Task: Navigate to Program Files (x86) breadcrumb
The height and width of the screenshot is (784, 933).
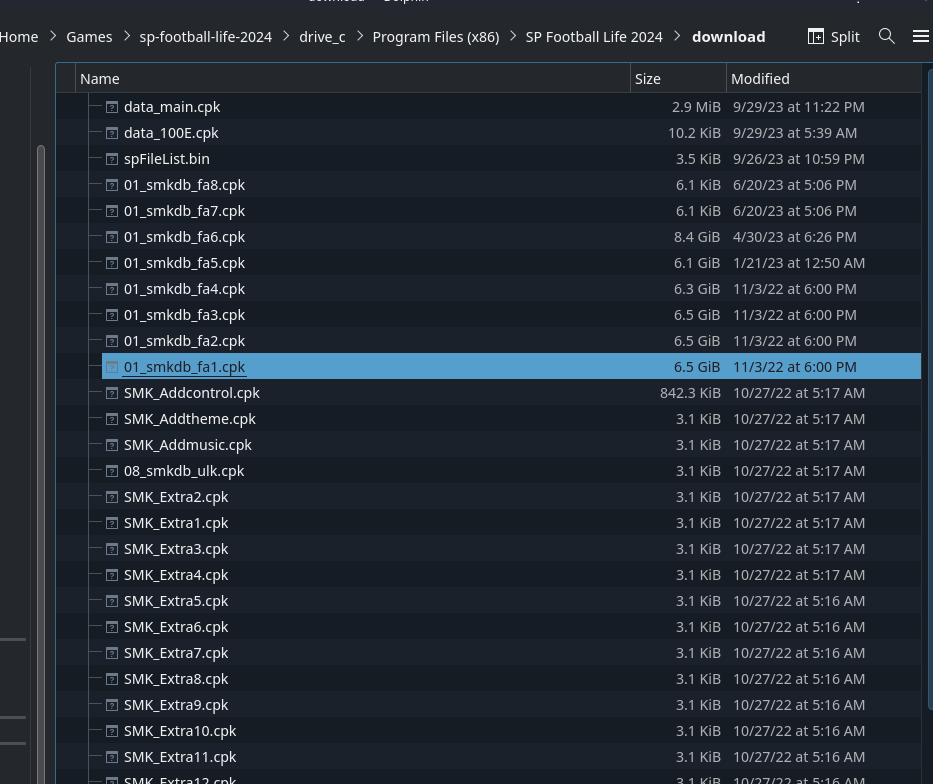Action: click(436, 37)
